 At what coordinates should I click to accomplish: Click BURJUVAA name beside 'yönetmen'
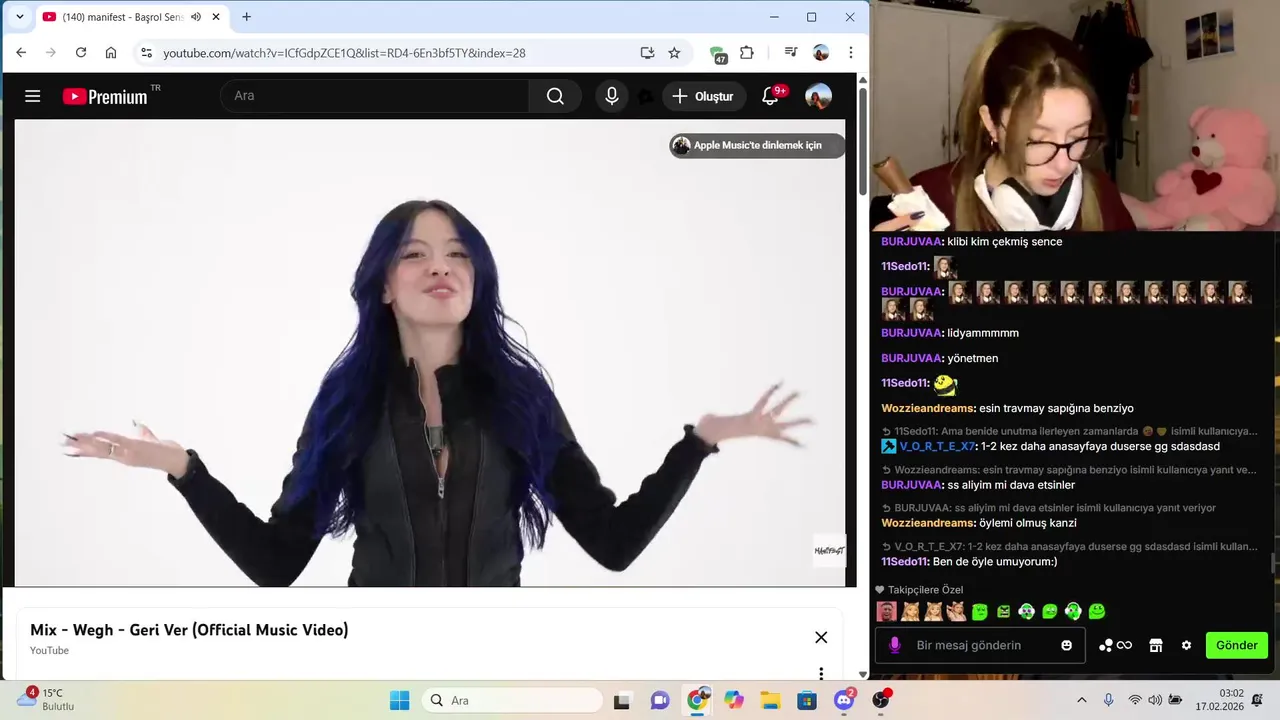pos(911,358)
